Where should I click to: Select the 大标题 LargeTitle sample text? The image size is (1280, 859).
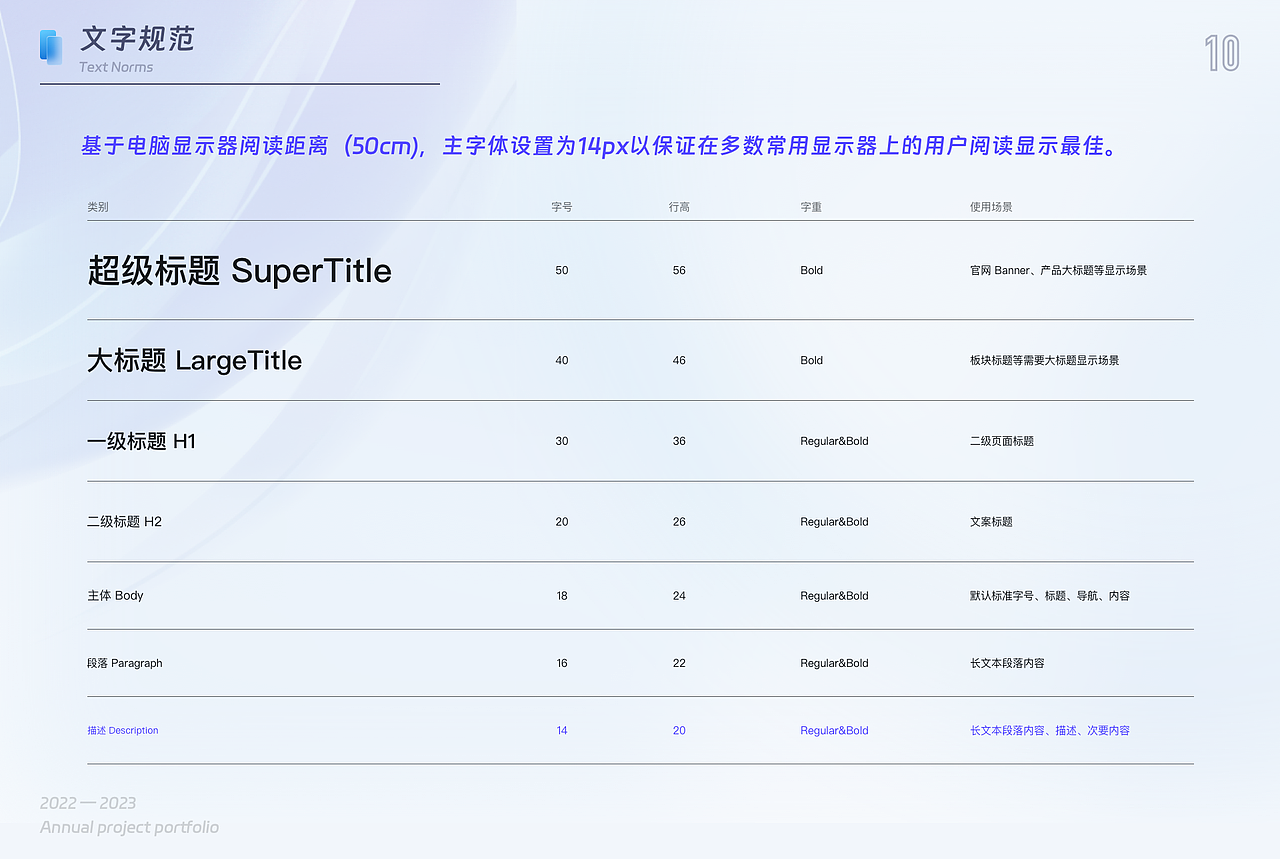click(194, 360)
